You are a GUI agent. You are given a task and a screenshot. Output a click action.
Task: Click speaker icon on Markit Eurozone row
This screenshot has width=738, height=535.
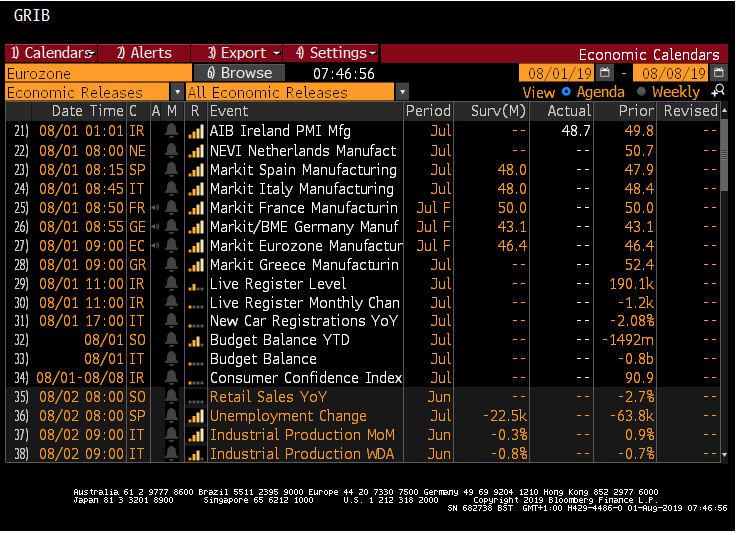[x=156, y=246]
